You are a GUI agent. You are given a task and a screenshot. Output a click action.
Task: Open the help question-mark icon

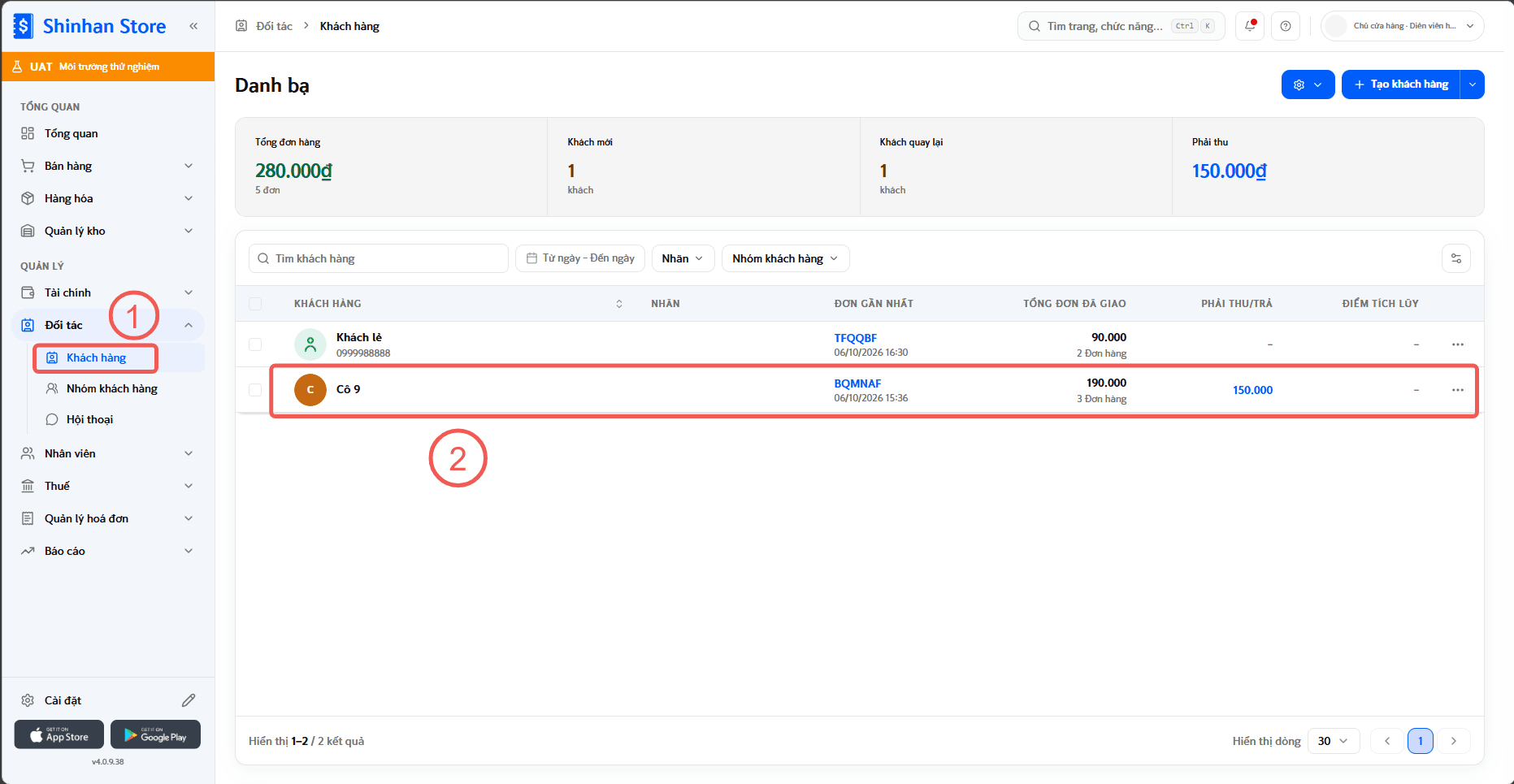click(1286, 26)
